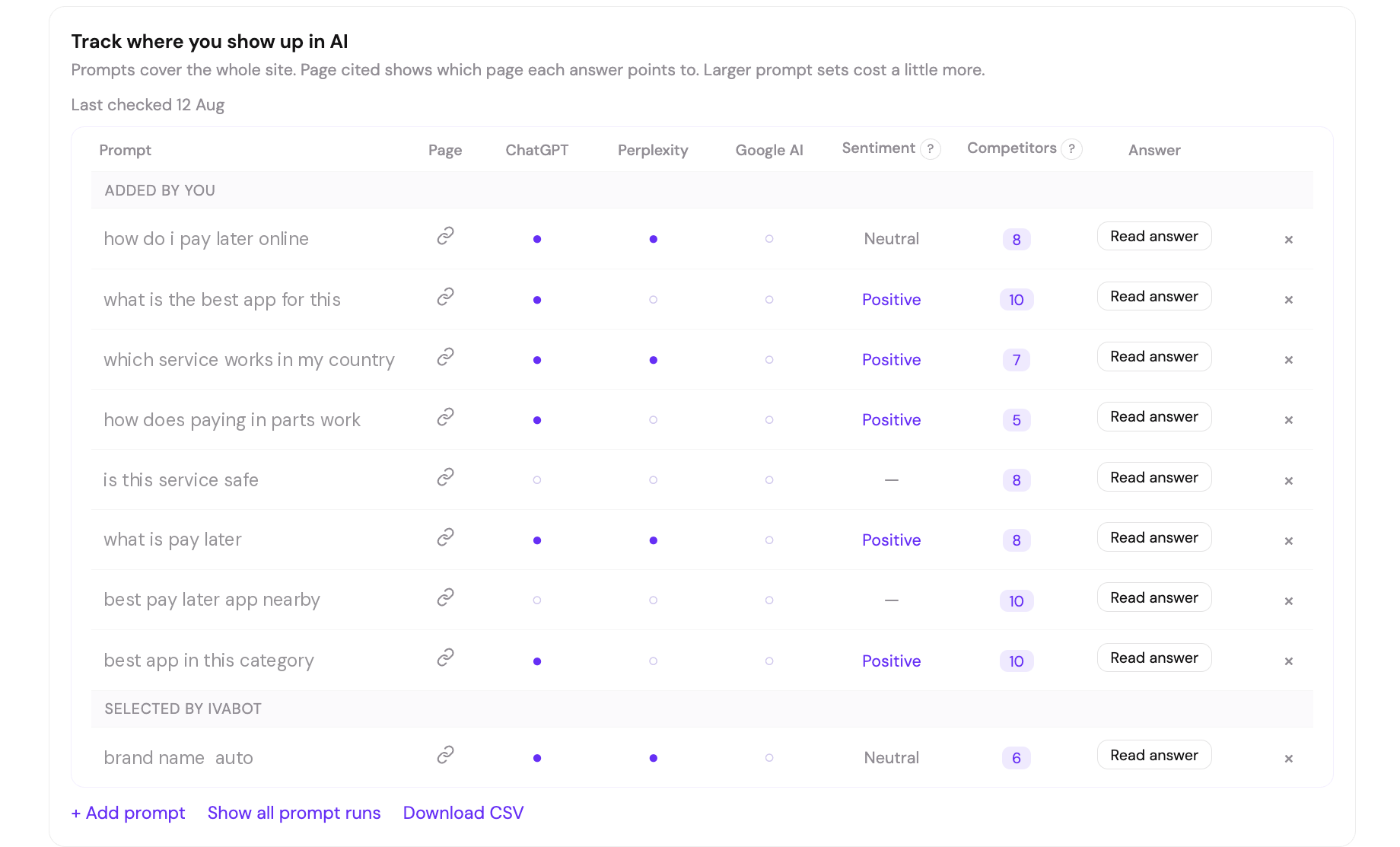This screenshot has height=847, width=1400.
Task: Click the Download CSV link
Action: 463,813
